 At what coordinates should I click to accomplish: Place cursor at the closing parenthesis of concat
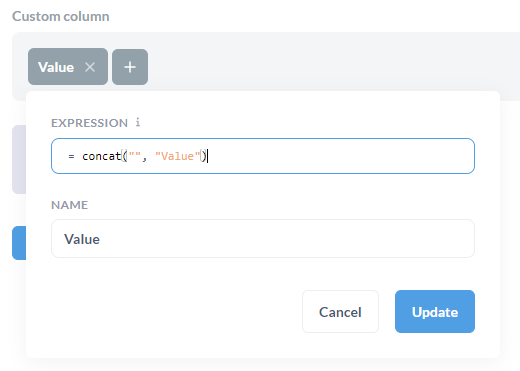pyautogui.click(x=204, y=156)
